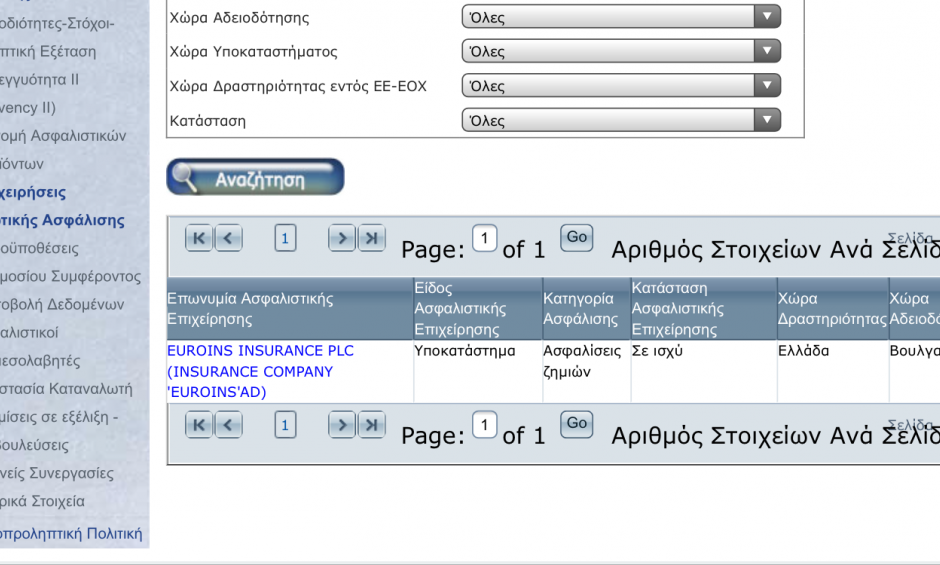Expand Χώρα Δραστηριότητας εντός ΕΕ-ΕΟΧ dropdown
This screenshot has height=565, width=940.
click(x=621, y=85)
